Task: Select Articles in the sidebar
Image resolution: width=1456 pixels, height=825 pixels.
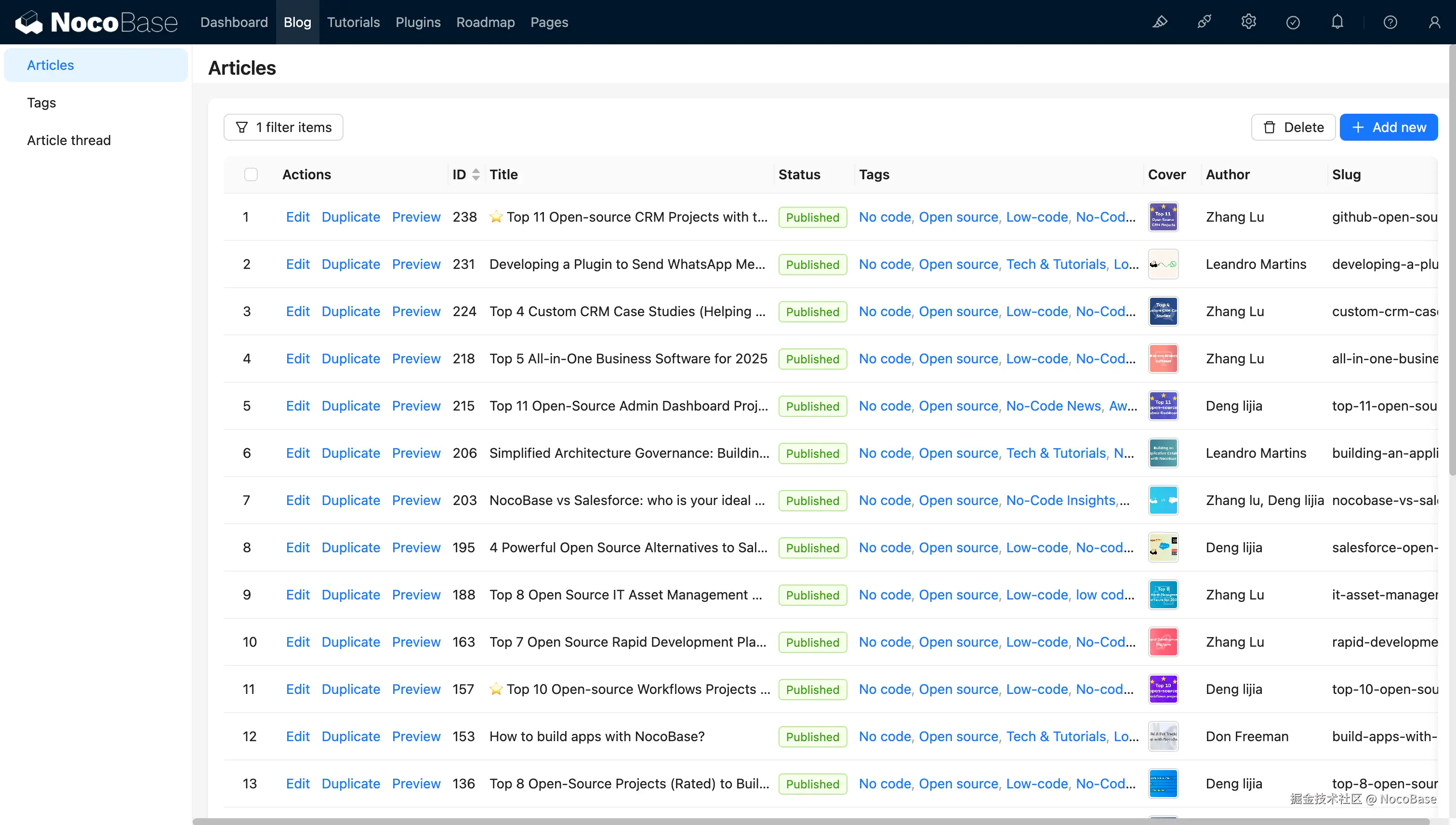Action: [96, 65]
